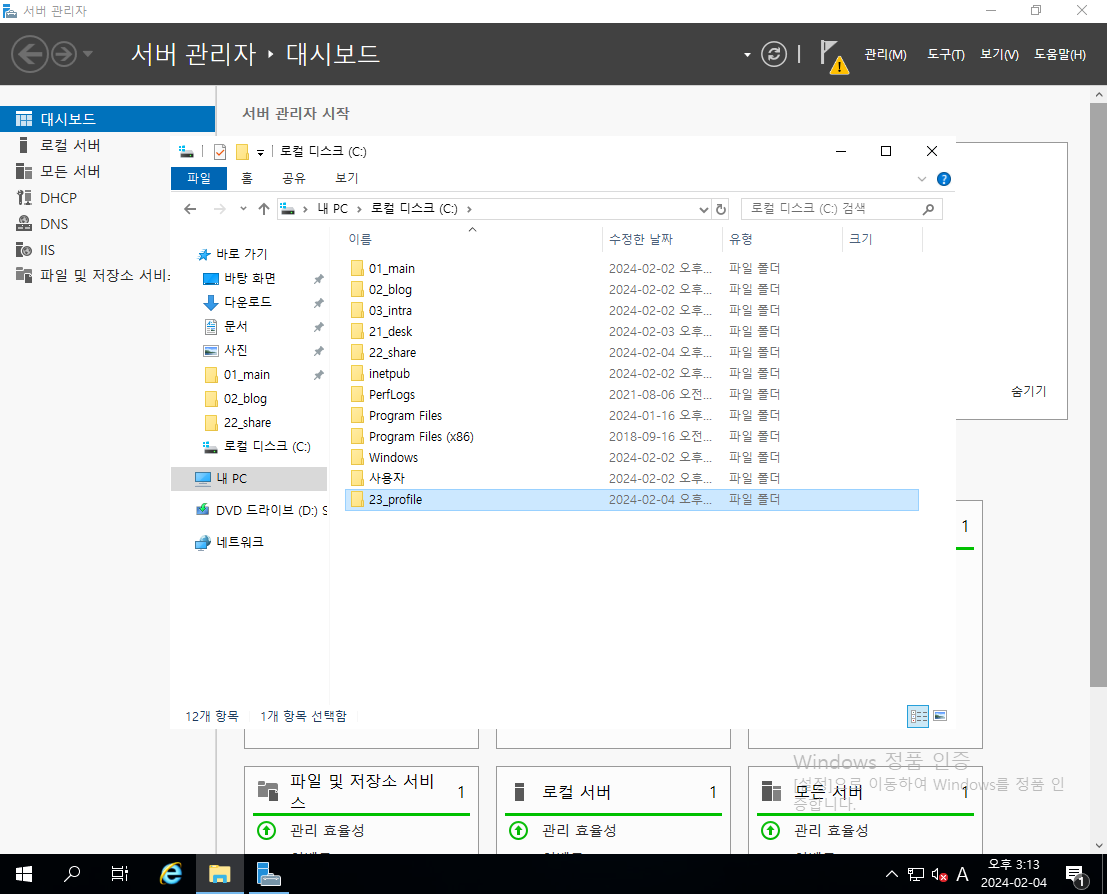Viewport: 1107px width, 894px height.
Task: Switch to details view layout icon
Action: [918, 716]
